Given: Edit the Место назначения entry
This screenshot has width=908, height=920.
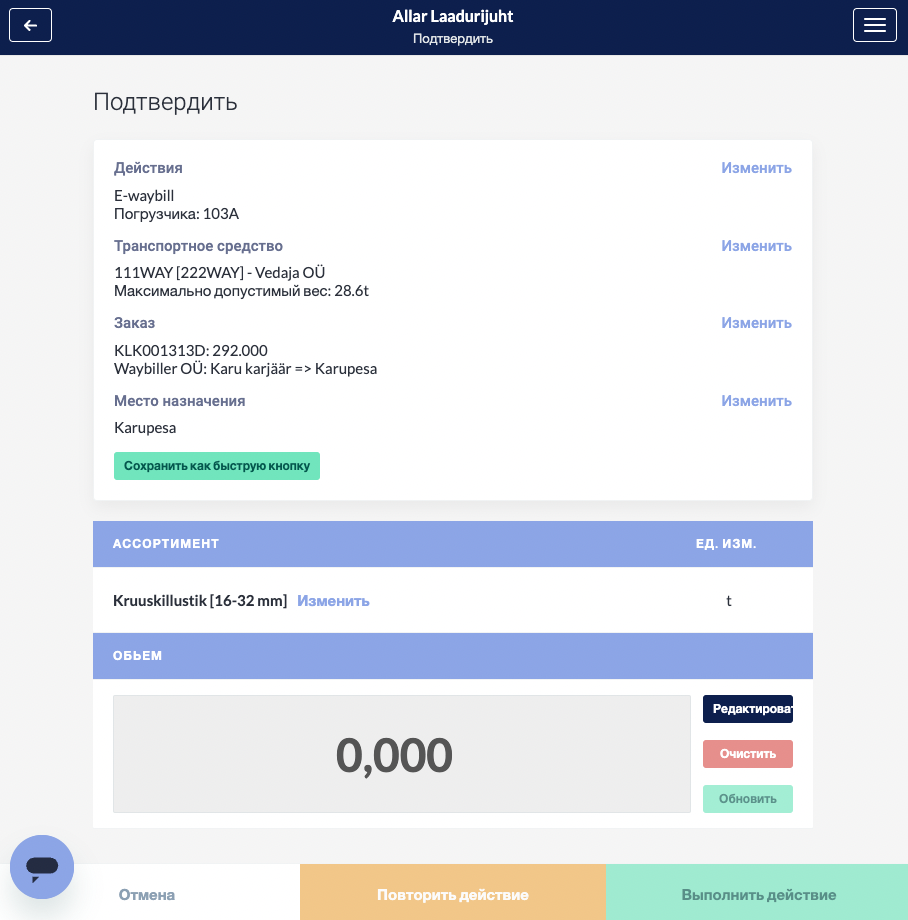Looking at the screenshot, I should pos(756,401).
